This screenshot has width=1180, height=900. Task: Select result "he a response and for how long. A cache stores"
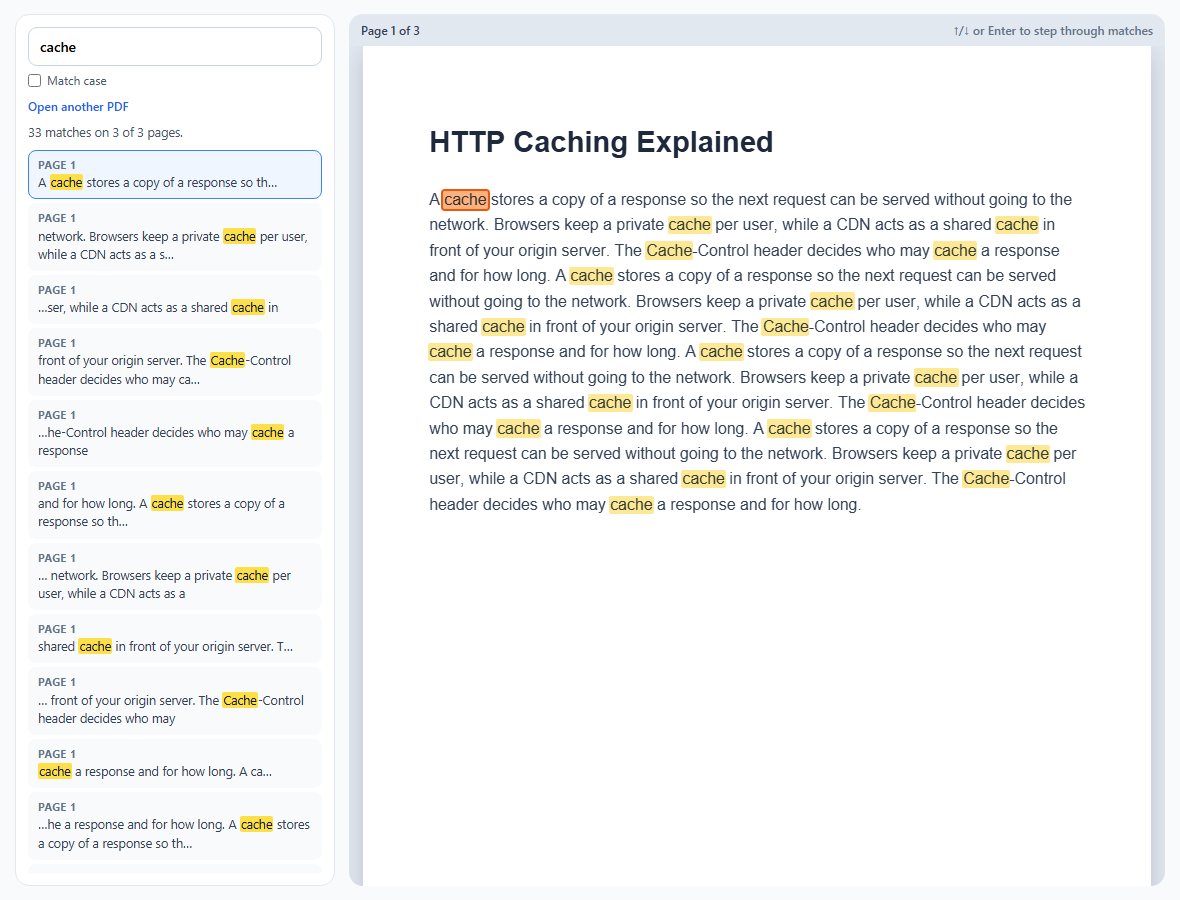175,826
